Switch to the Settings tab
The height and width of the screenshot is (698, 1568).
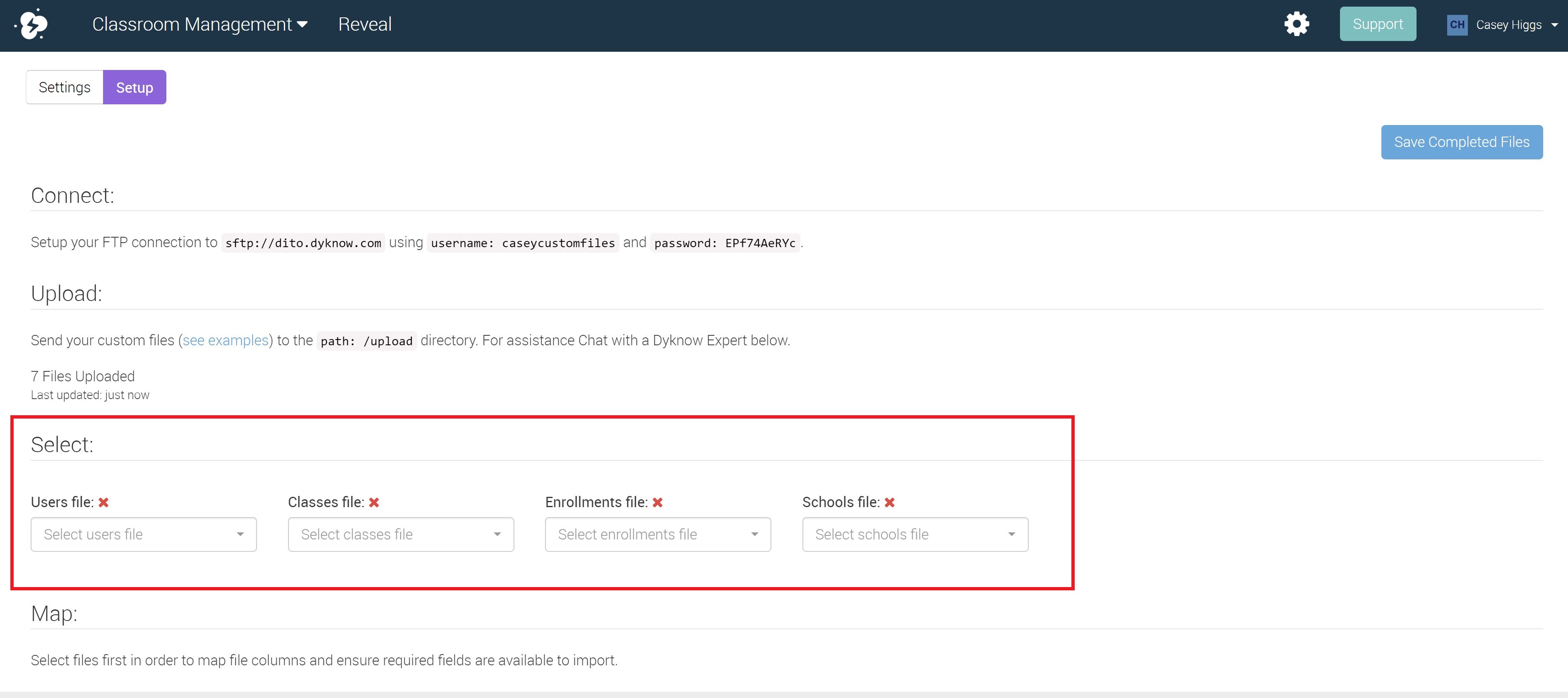(x=65, y=87)
